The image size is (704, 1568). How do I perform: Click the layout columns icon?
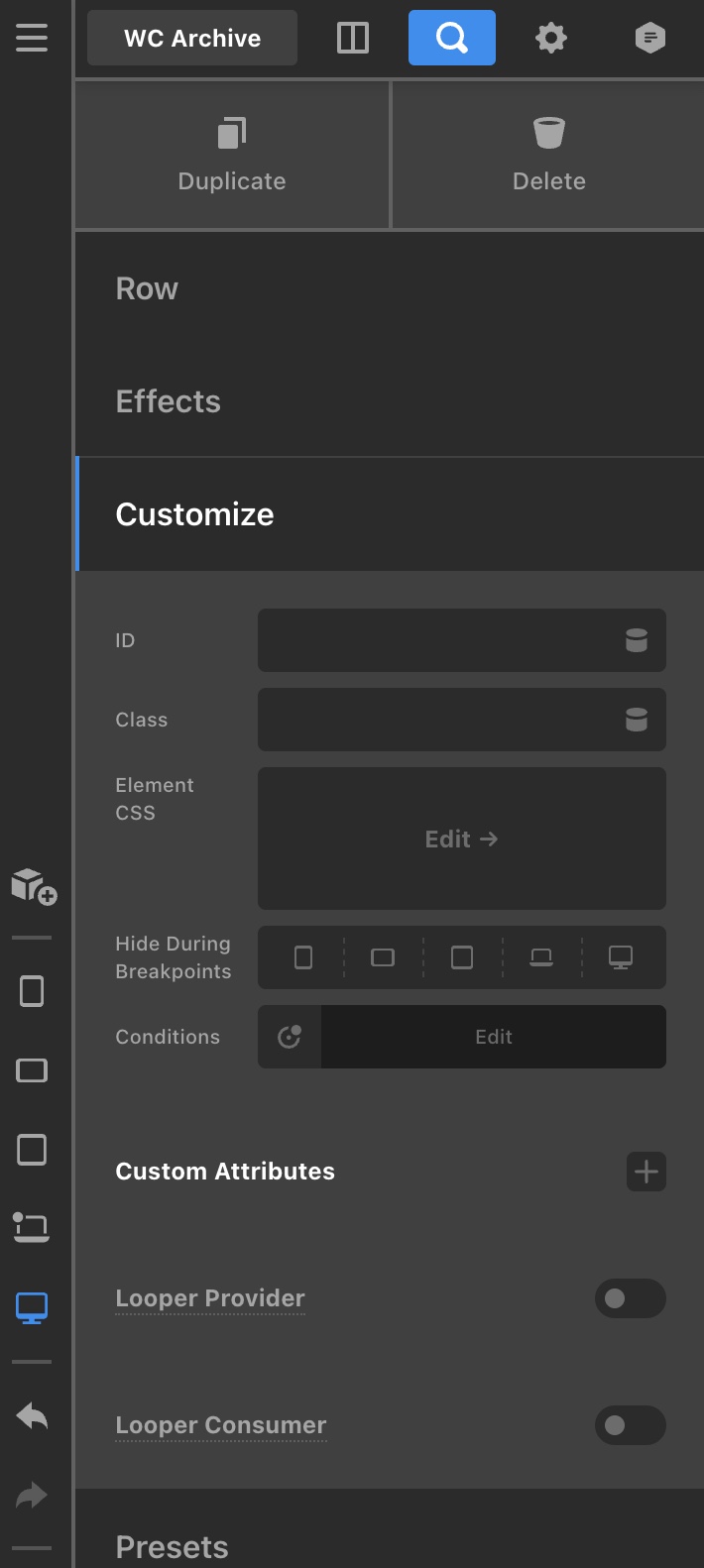(353, 38)
